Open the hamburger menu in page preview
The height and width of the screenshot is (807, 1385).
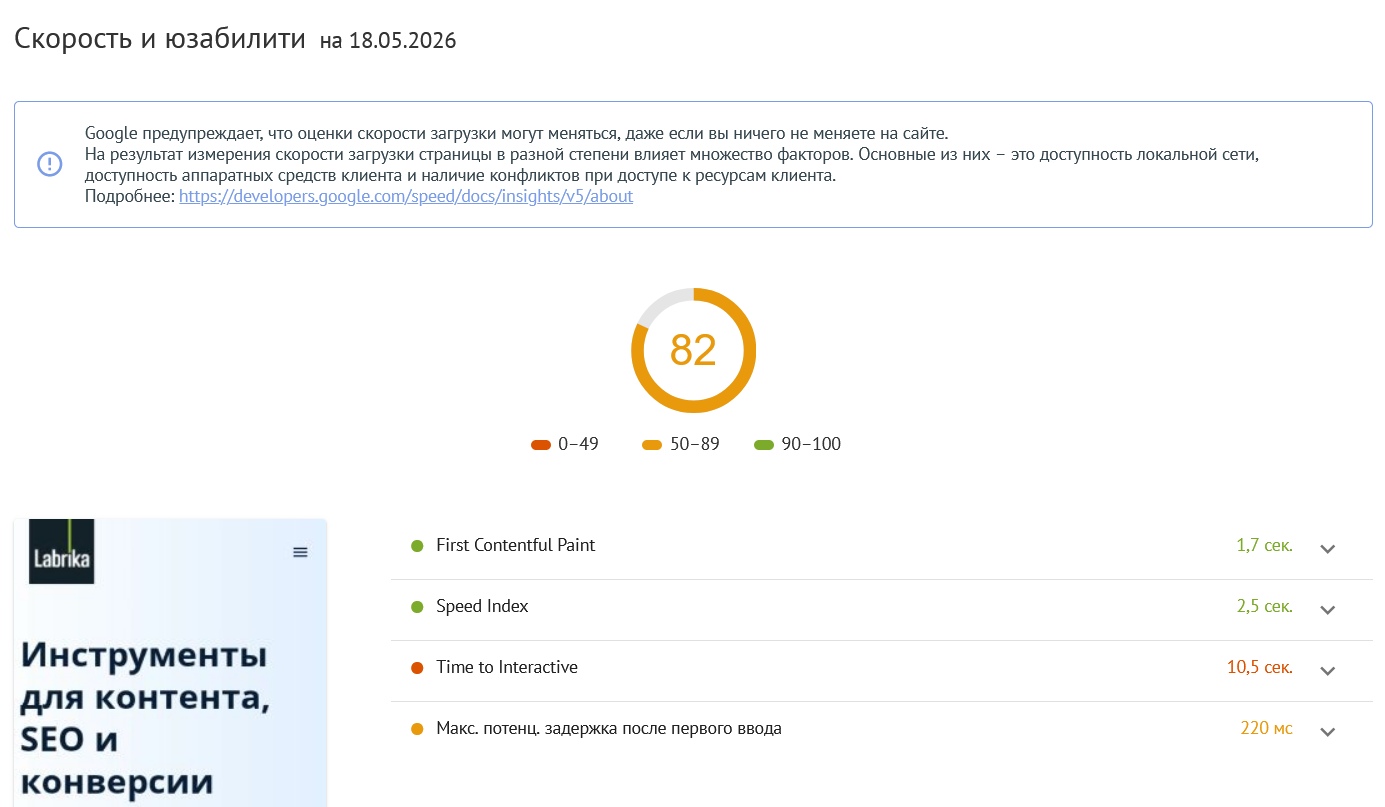[300, 552]
